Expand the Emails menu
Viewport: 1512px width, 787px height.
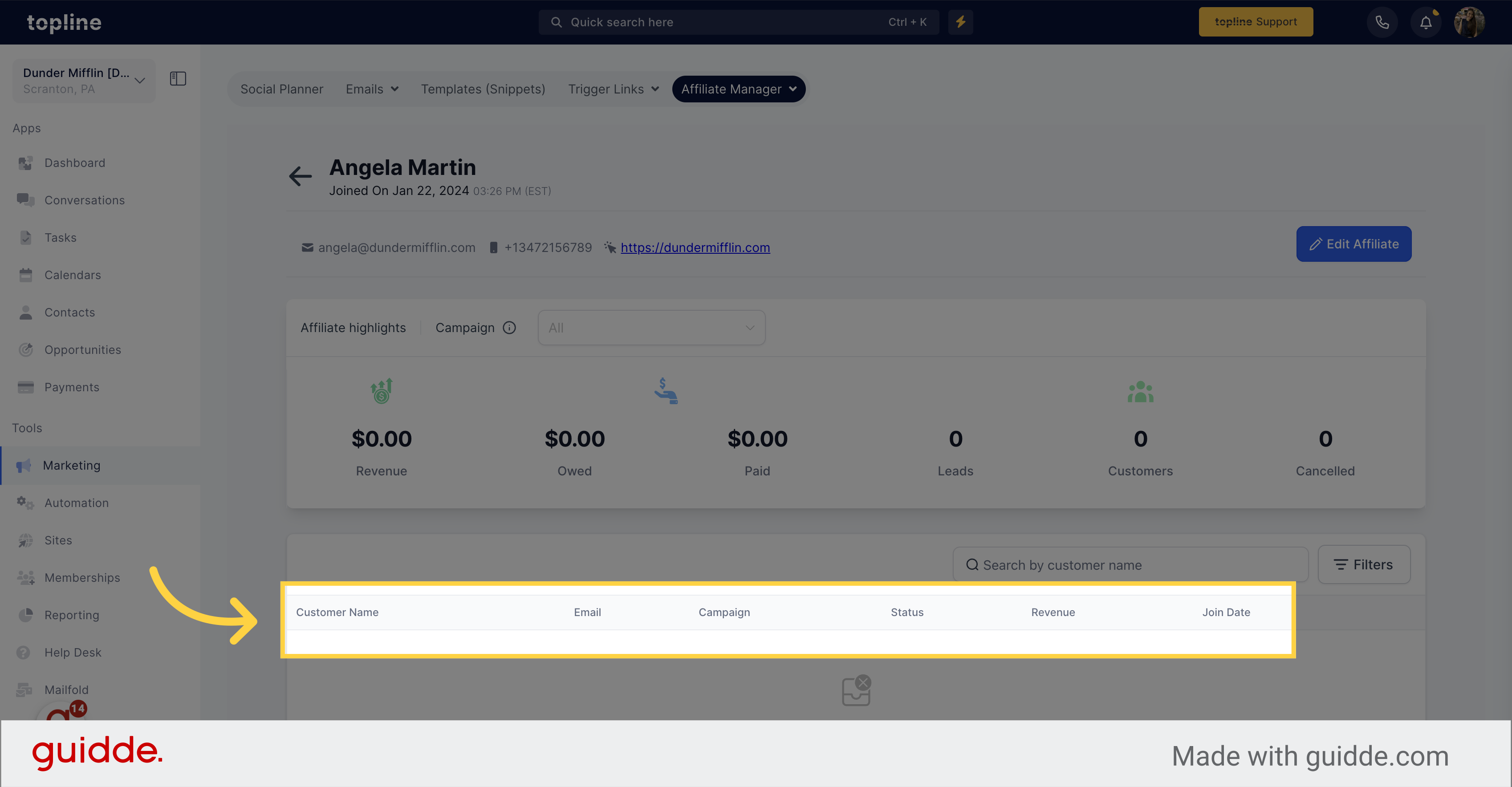372,89
